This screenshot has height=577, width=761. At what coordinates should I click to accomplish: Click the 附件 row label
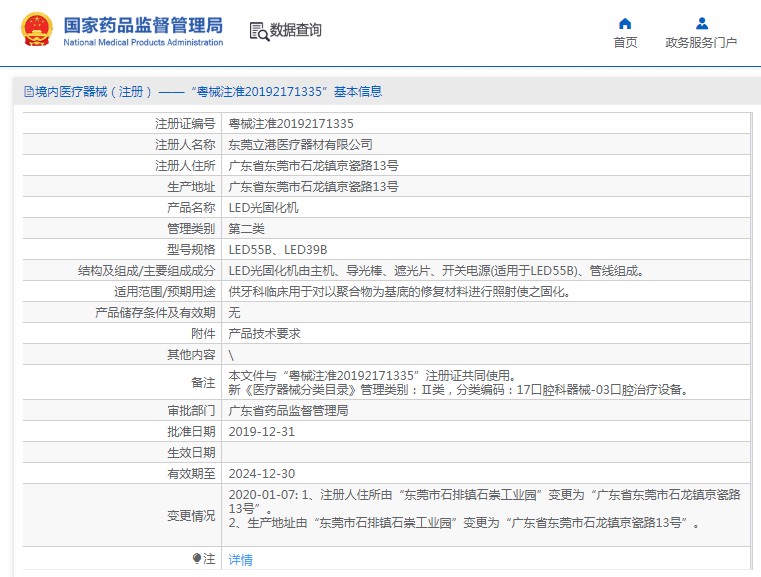pos(203,333)
